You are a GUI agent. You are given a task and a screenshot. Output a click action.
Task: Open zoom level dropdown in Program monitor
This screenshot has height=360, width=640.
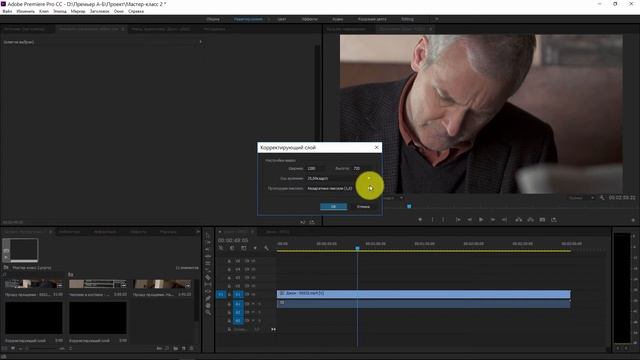[x=394, y=198]
